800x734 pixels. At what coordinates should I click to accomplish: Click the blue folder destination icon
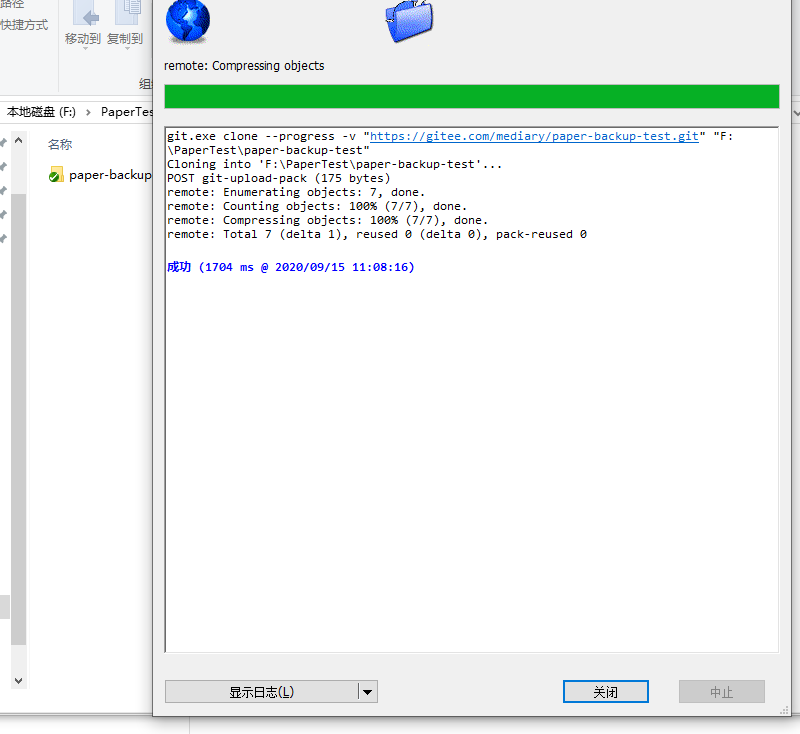pyautogui.click(x=409, y=21)
